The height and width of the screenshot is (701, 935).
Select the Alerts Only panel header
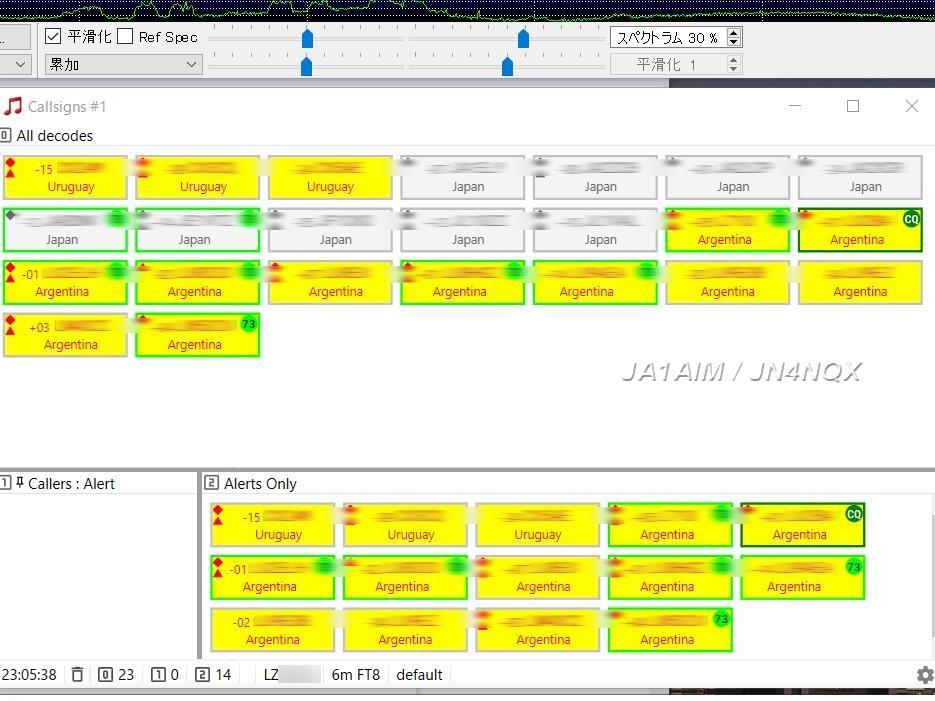pyautogui.click(x=260, y=484)
